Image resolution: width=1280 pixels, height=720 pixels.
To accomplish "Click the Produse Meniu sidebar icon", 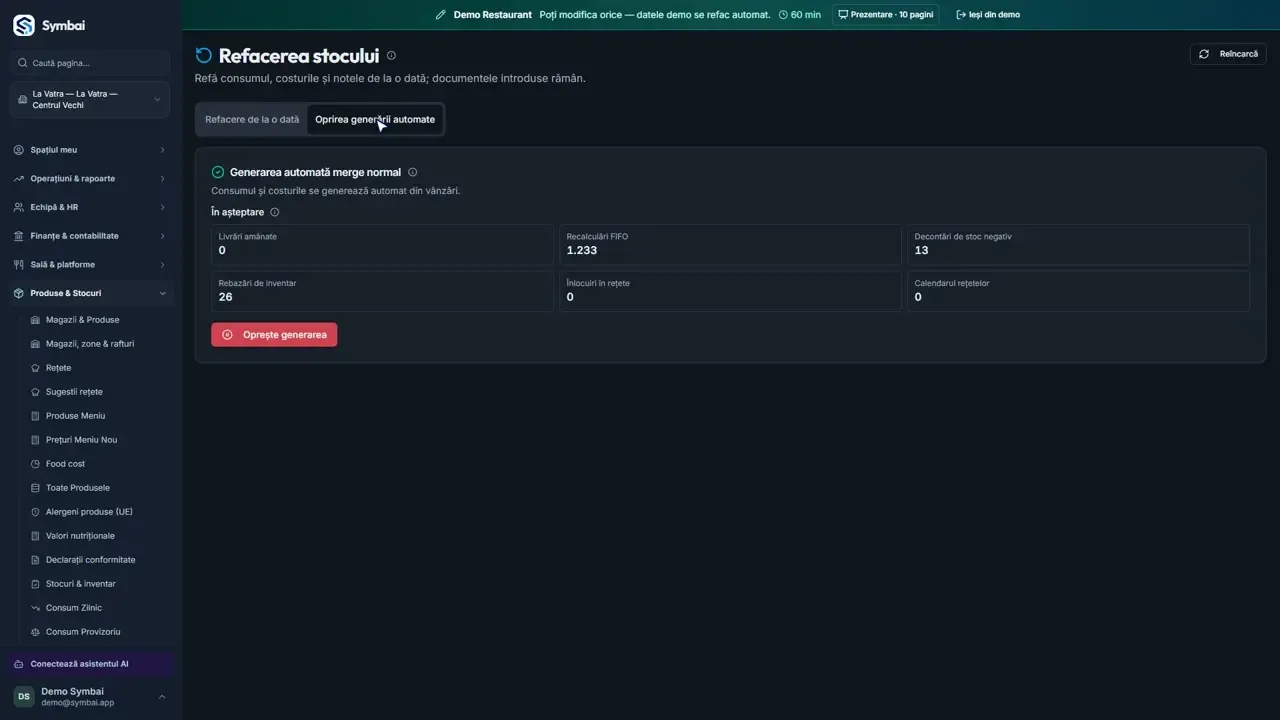I will (36, 416).
